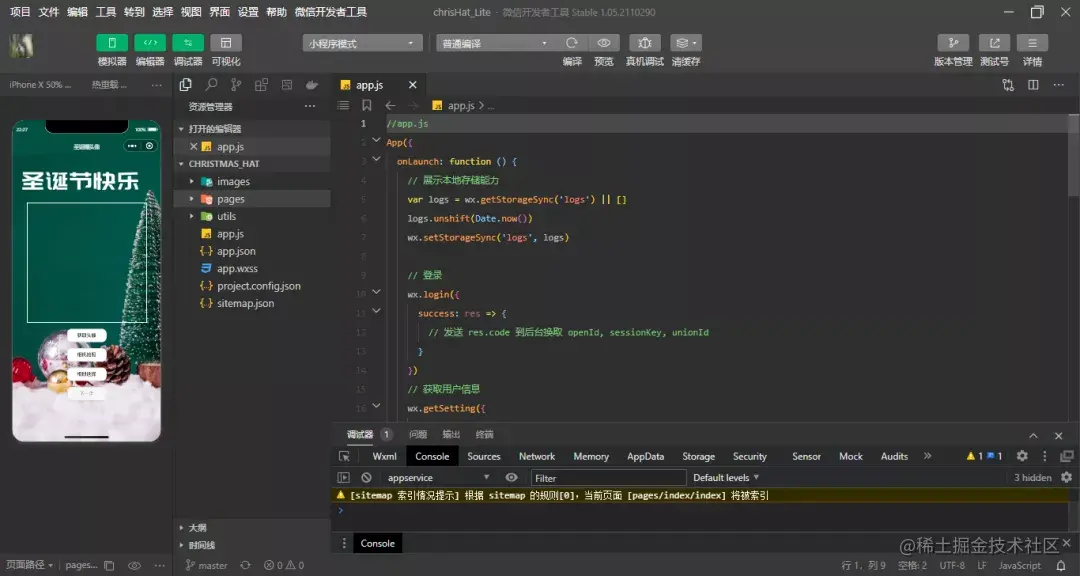The height and width of the screenshot is (576, 1080).
Task: Switch to the Wxml devtools tab
Action: point(384,456)
